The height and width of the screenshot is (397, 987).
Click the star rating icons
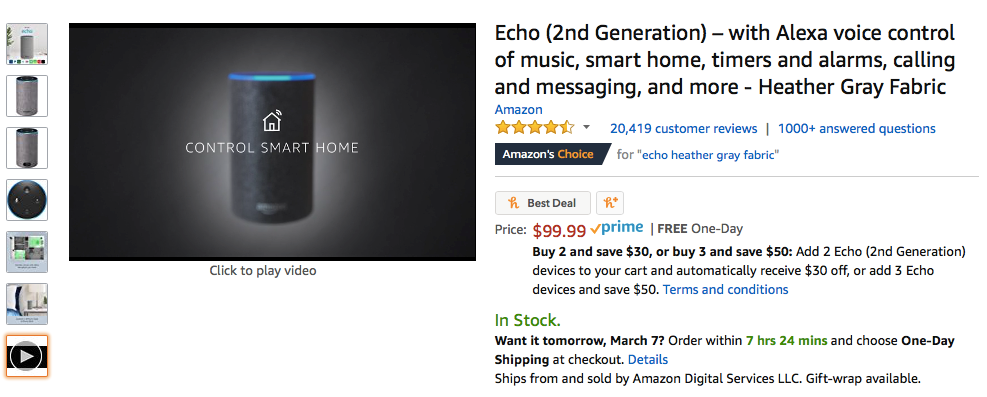534,128
